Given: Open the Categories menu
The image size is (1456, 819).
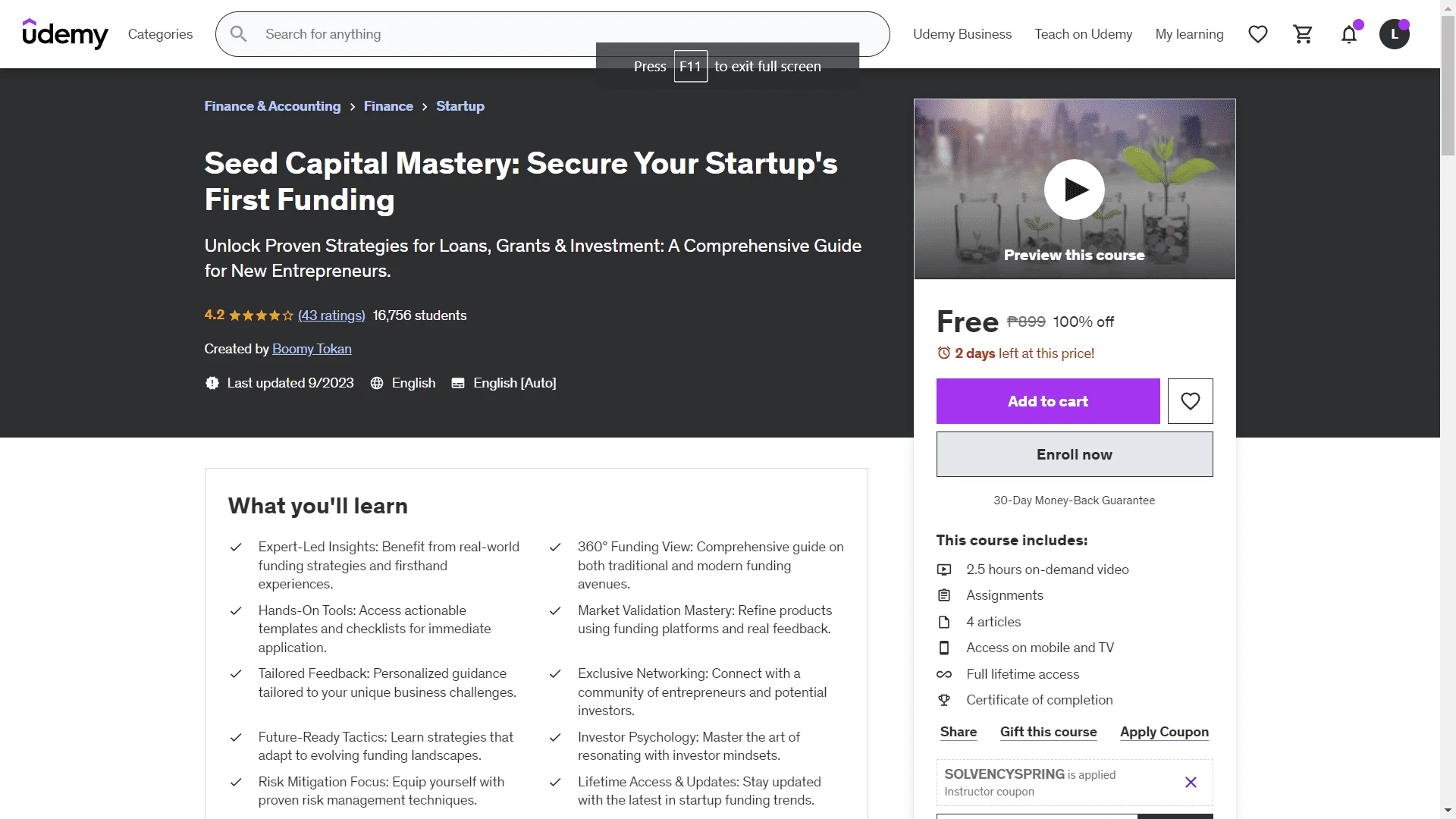Looking at the screenshot, I should (160, 34).
